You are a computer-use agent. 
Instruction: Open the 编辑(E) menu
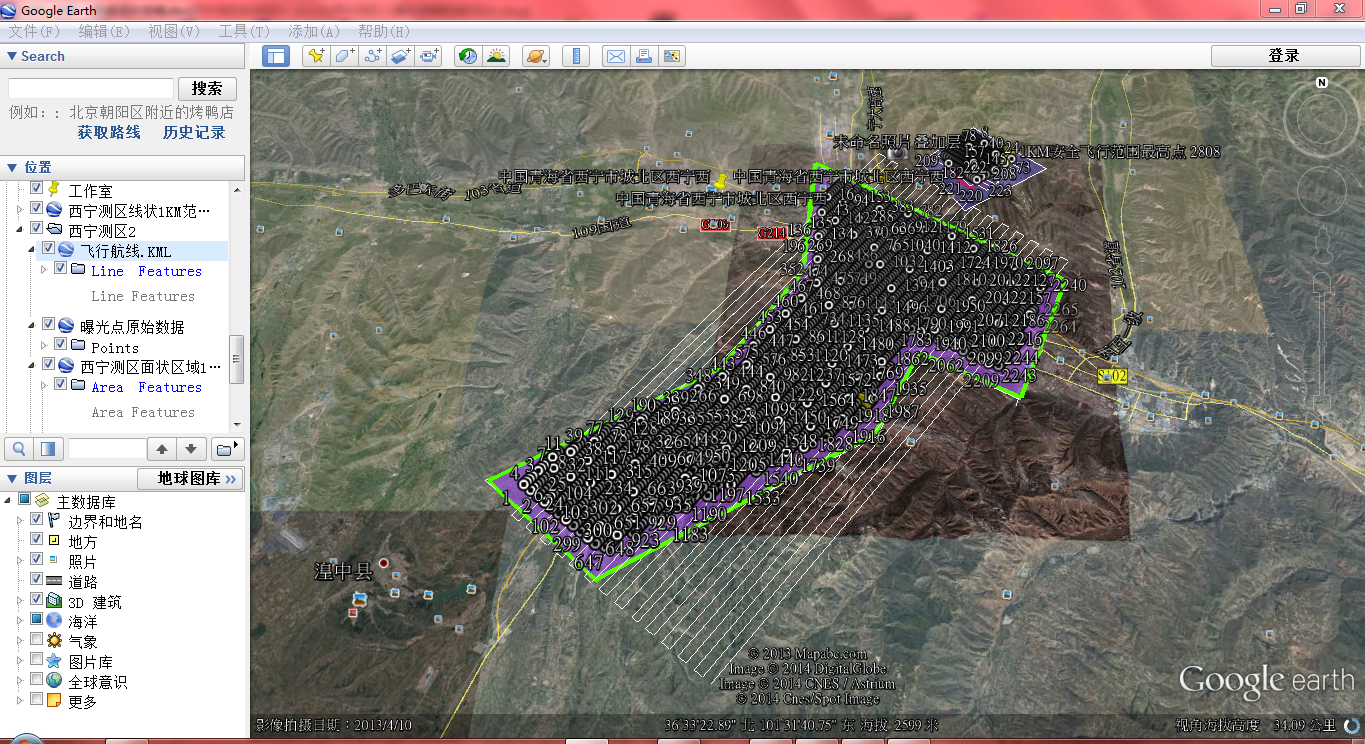click(x=105, y=31)
